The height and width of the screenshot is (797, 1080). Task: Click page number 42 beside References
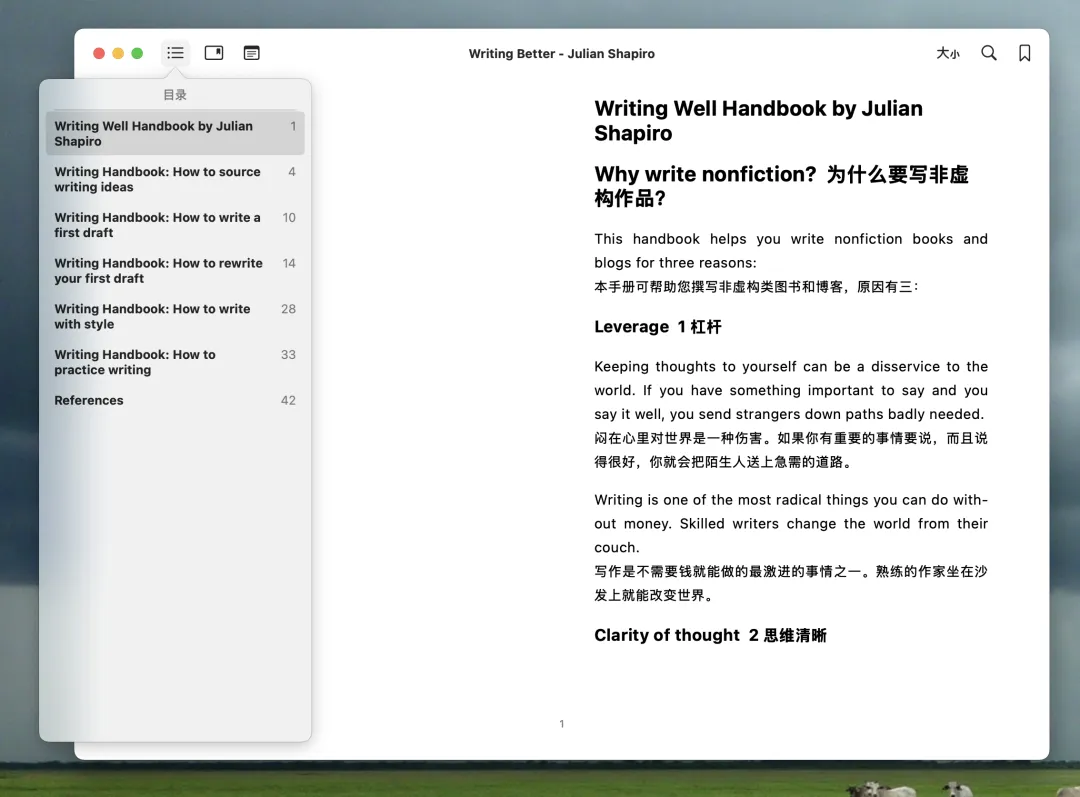(x=288, y=400)
